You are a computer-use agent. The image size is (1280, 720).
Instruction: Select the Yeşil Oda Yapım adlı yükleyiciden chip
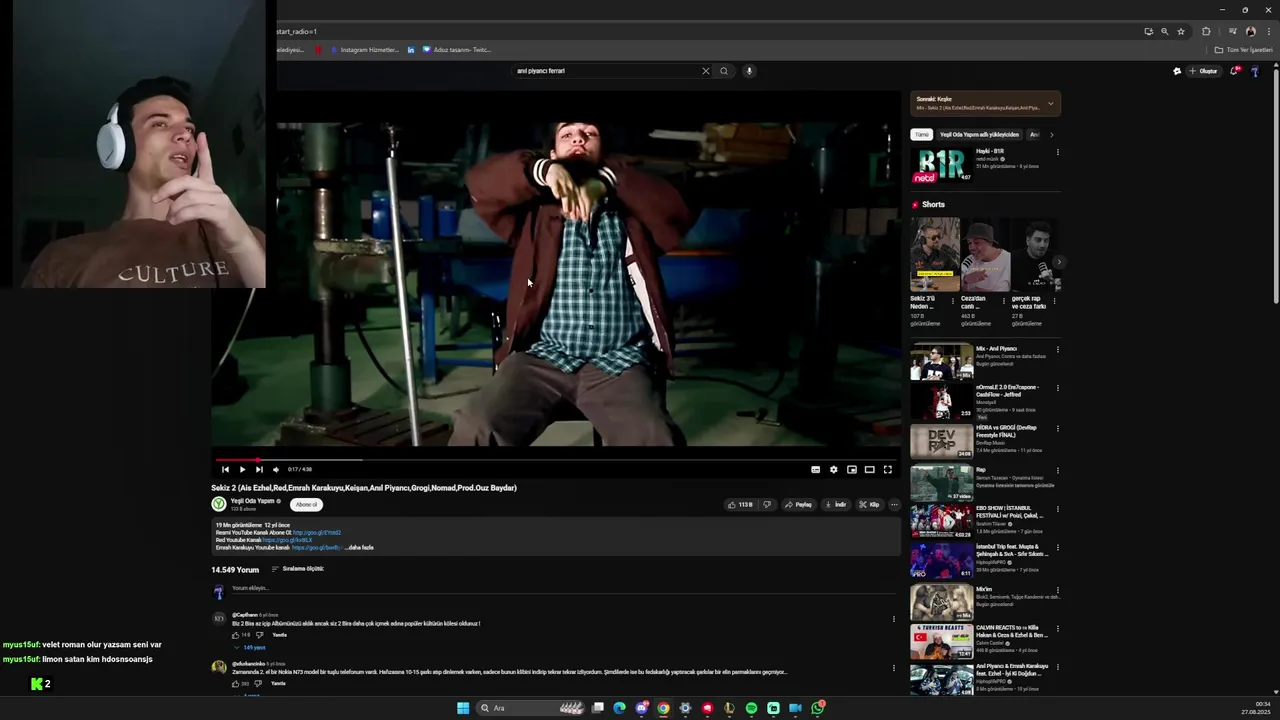click(x=979, y=134)
